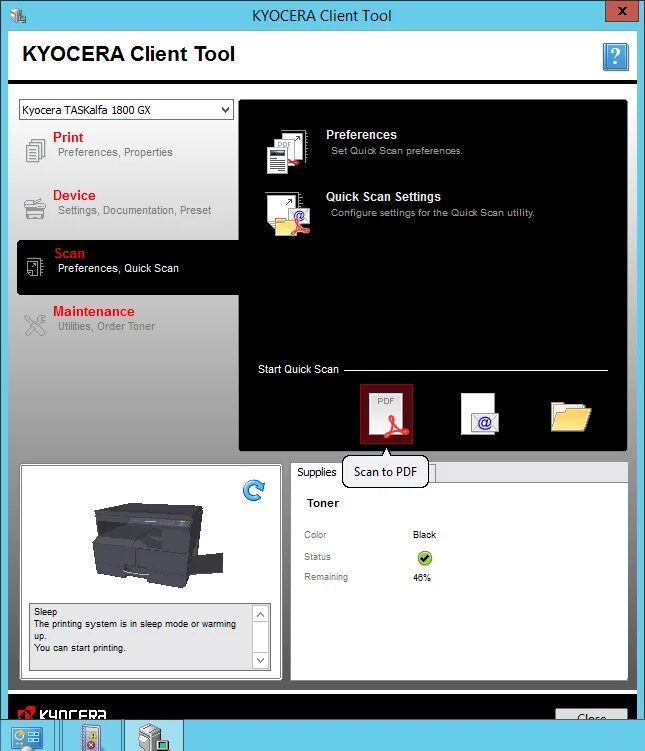Open the Maintenance section
This screenshot has width=645, height=751.
tap(128, 324)
